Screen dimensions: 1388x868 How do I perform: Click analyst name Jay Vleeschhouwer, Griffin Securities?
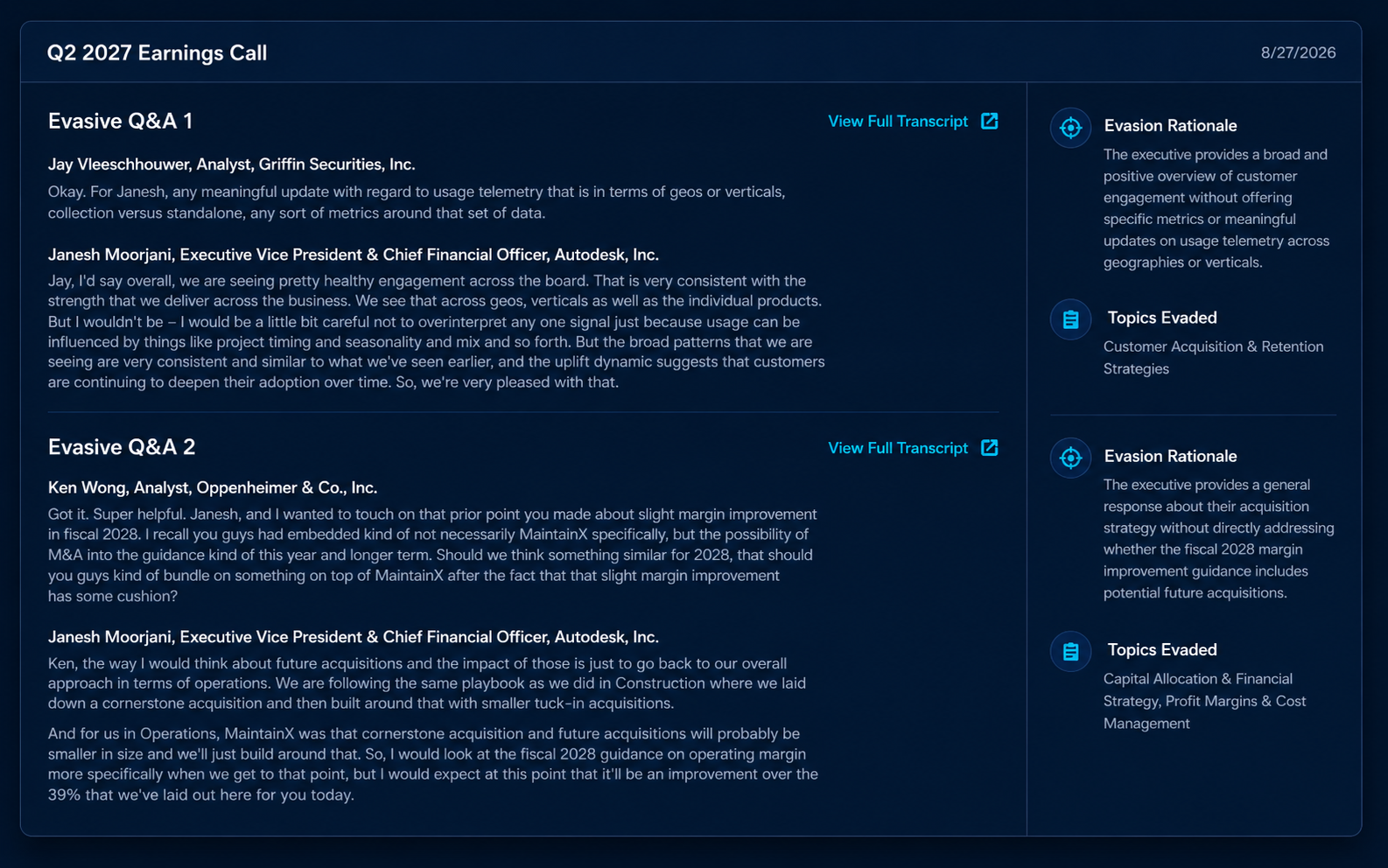tap(232, 164)
